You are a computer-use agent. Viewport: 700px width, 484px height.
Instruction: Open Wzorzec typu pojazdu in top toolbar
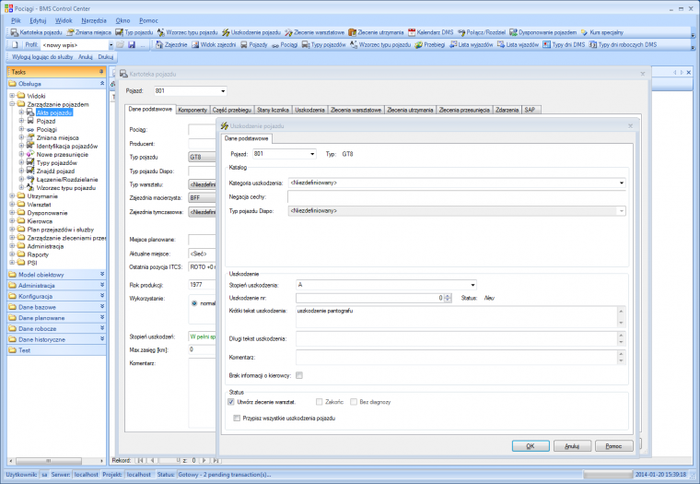point(187,32)
